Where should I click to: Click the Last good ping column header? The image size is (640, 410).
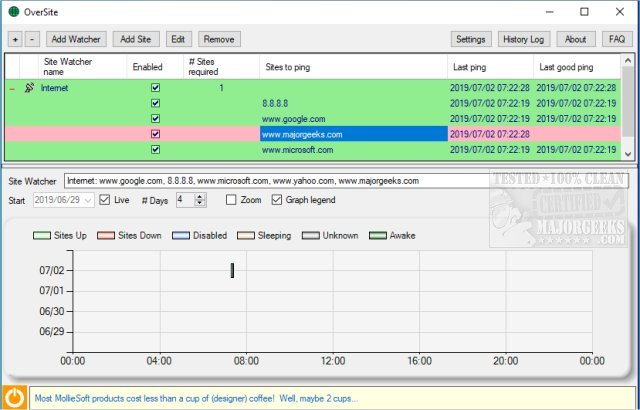(577, 67)
